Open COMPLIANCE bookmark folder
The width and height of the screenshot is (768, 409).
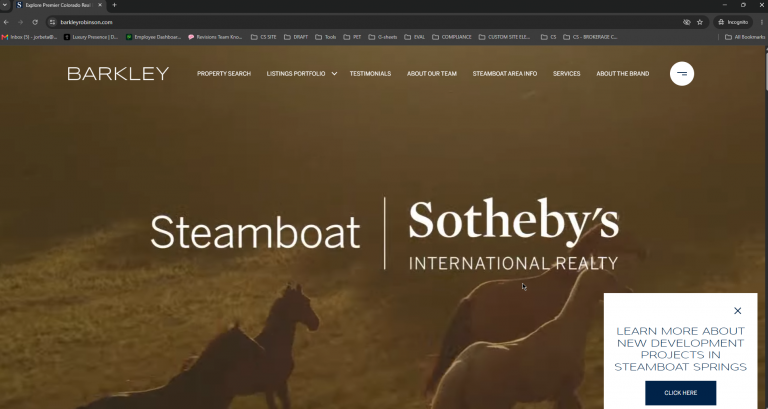coord(452,37)
